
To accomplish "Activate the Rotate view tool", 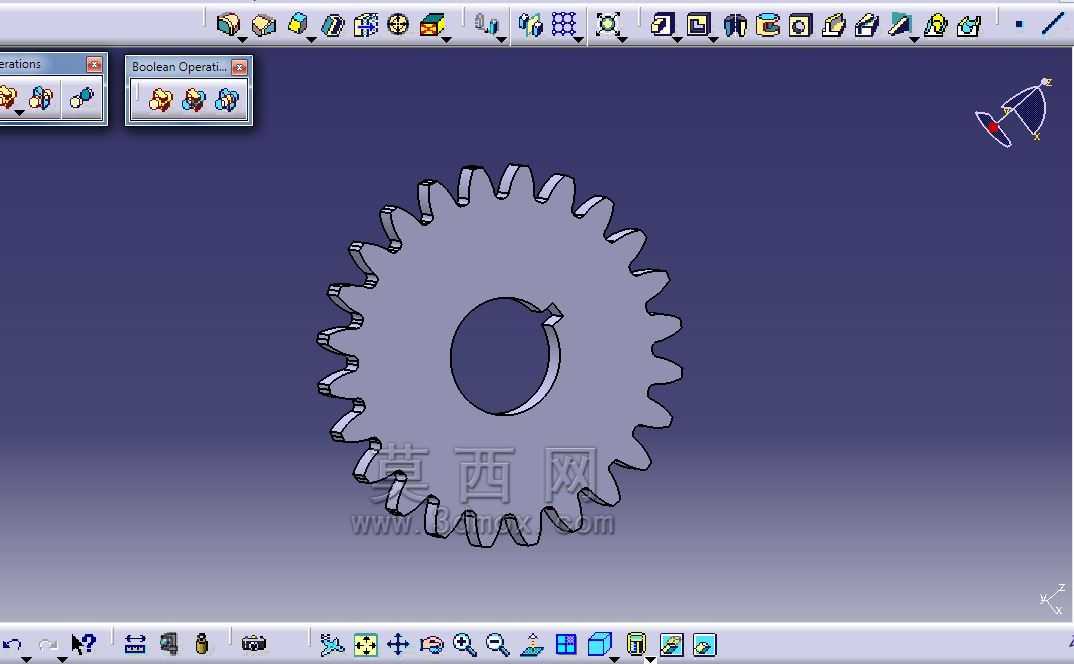I will pyautogui.click(x=432, y=645).
